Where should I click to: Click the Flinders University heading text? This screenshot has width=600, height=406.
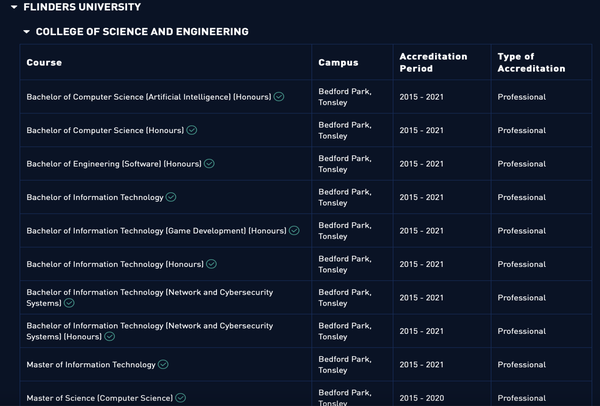82,8
